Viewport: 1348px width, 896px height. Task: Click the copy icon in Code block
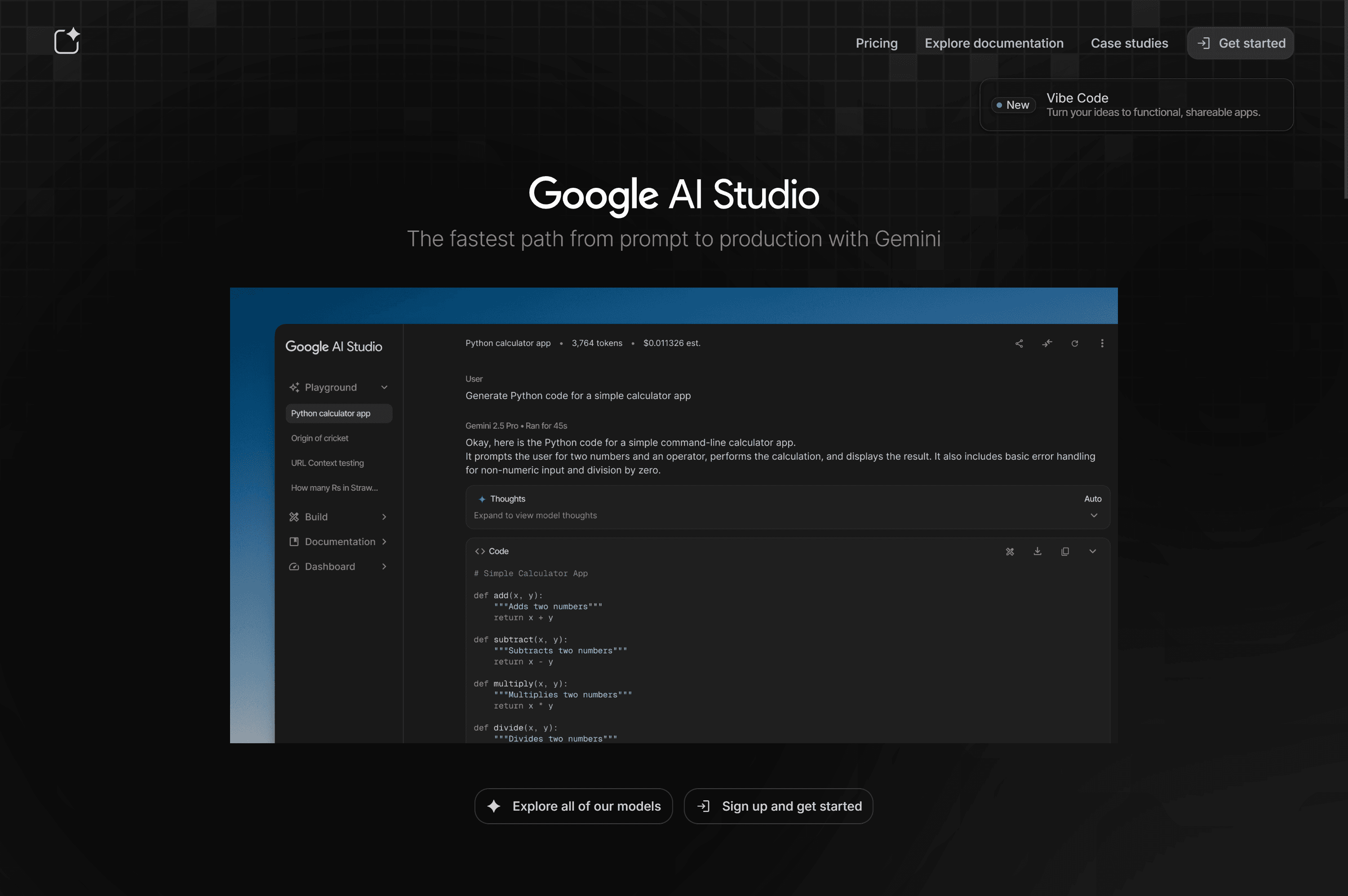[x=1064, y=551]
